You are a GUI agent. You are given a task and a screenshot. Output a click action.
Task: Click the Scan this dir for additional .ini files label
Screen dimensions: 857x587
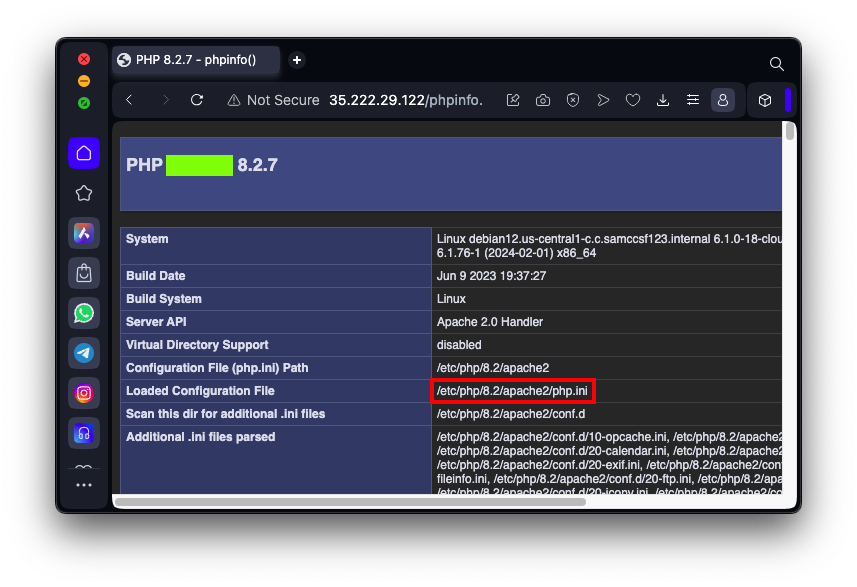click(x=225, y=414)
